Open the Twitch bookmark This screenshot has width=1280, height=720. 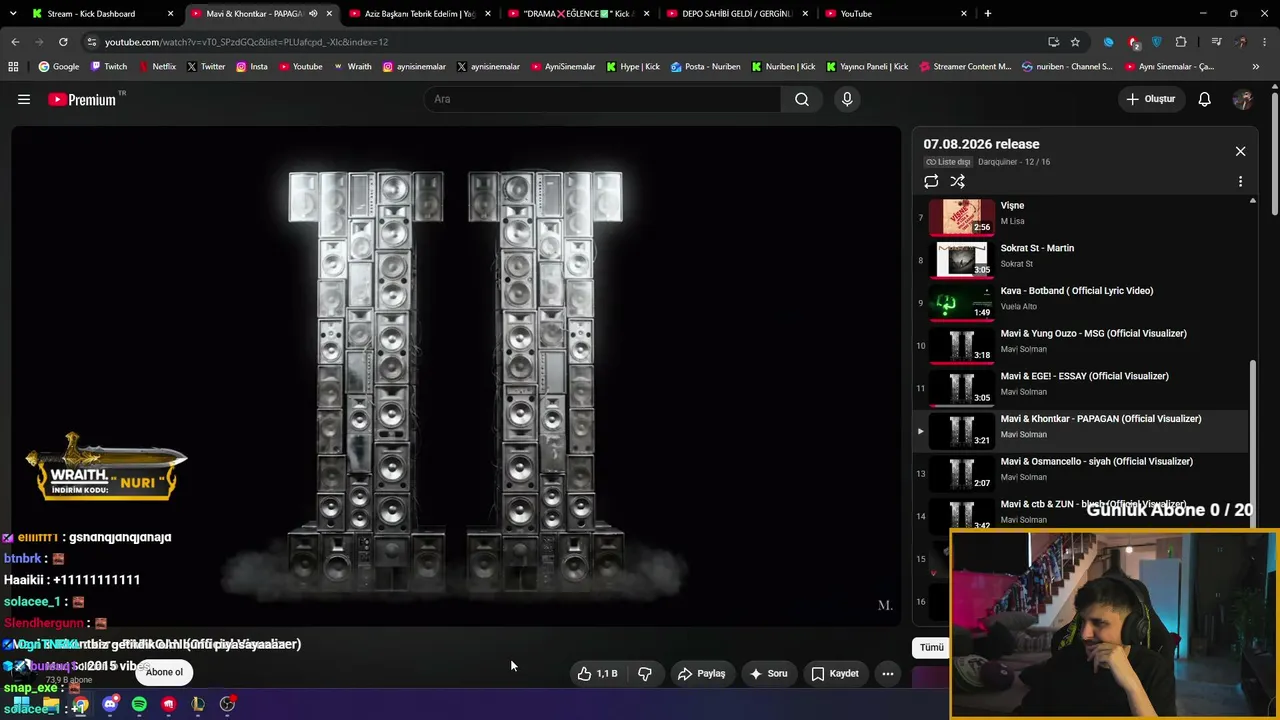(x=109, y=67)
